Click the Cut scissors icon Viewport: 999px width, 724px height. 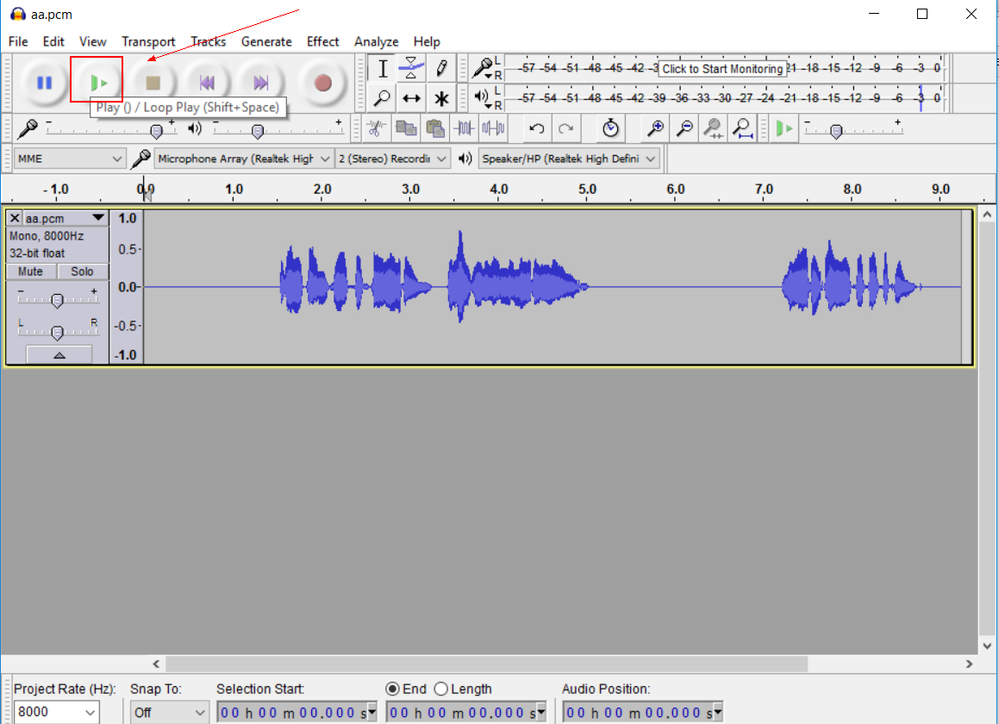[x=376, y=129]
